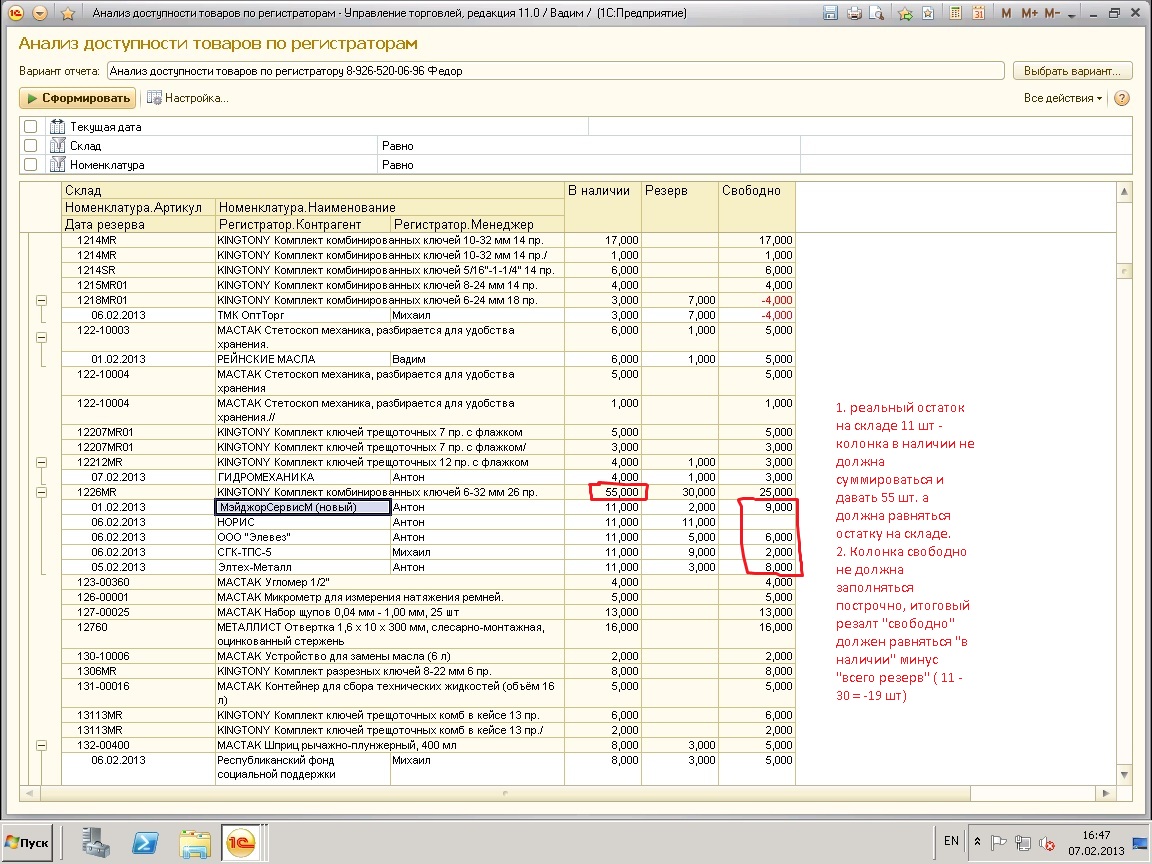Open Windows Explorer from the taskbar
Screen dimensions: 1152x864
(195, 842)
